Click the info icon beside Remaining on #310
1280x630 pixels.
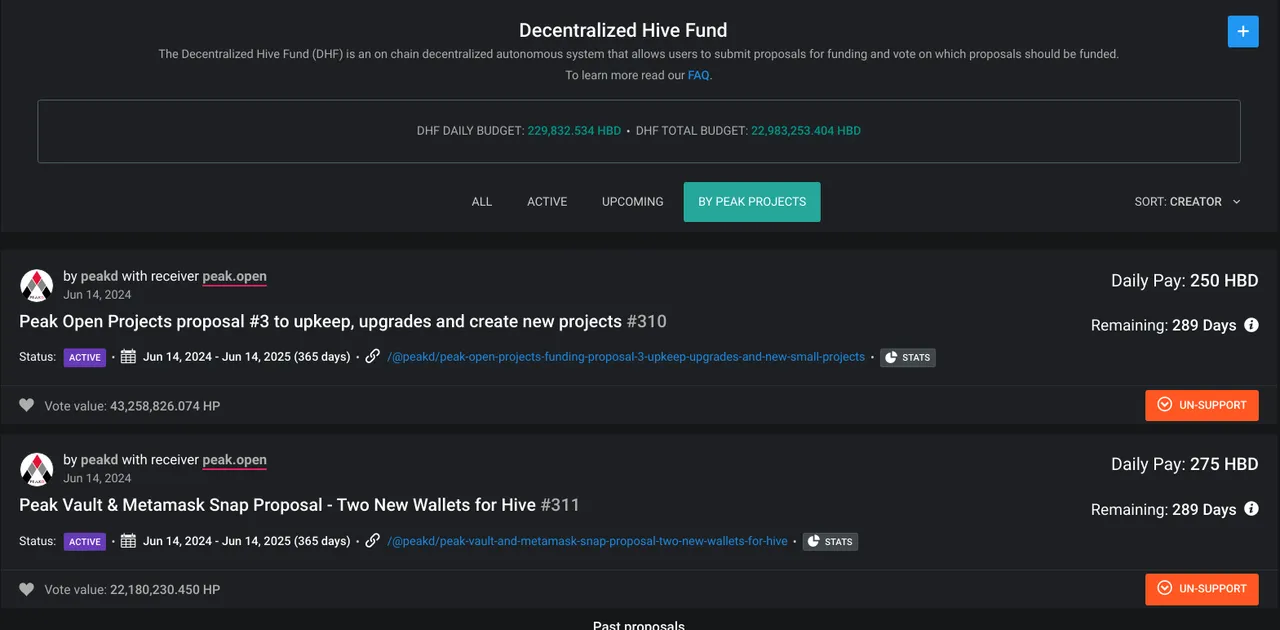pos(1252,325)
